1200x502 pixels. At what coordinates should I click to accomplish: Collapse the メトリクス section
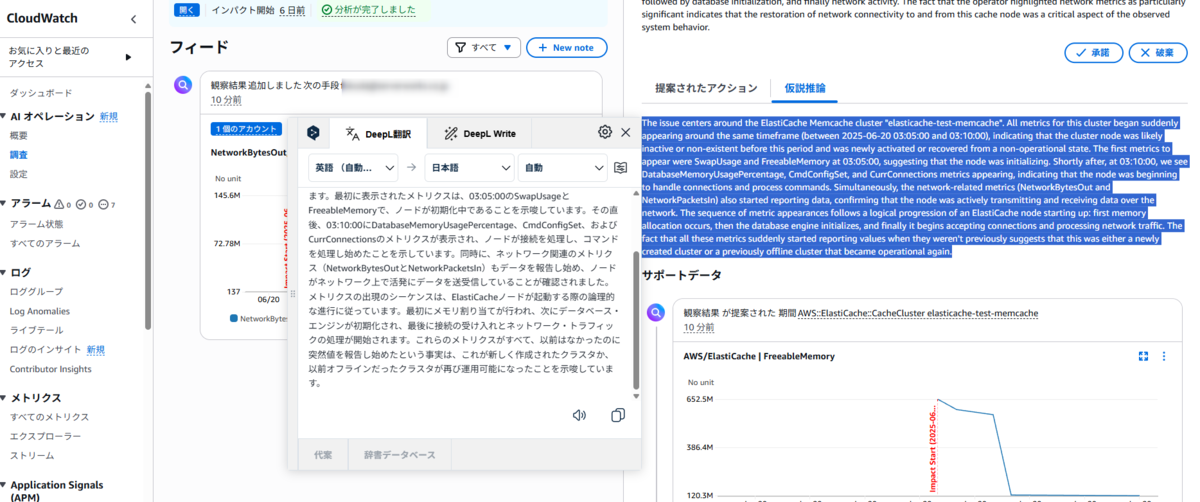click(x=3, y=398)
